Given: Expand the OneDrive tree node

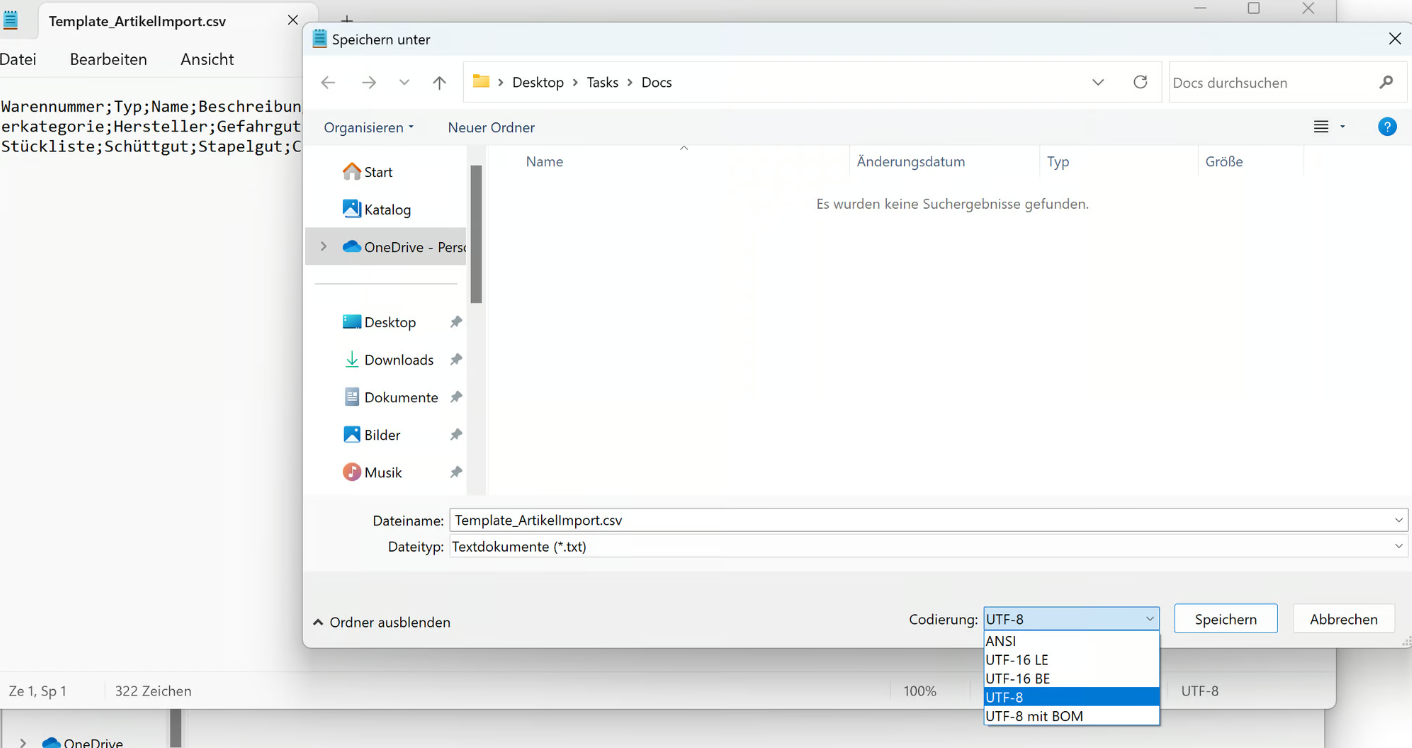Looking at the screenshot, I should tap(323, 246).
